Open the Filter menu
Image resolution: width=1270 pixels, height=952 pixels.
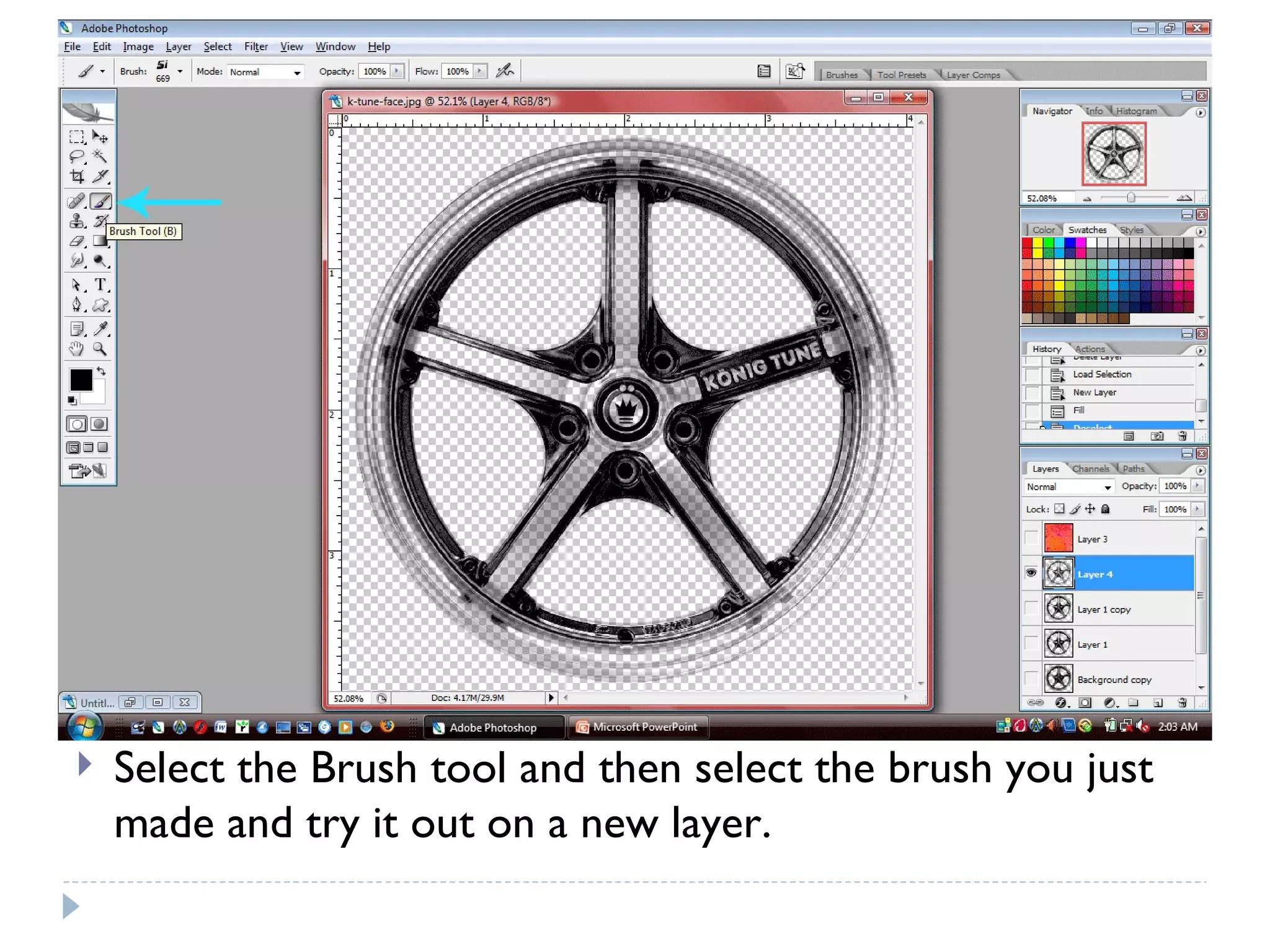[x=255, y=46]
